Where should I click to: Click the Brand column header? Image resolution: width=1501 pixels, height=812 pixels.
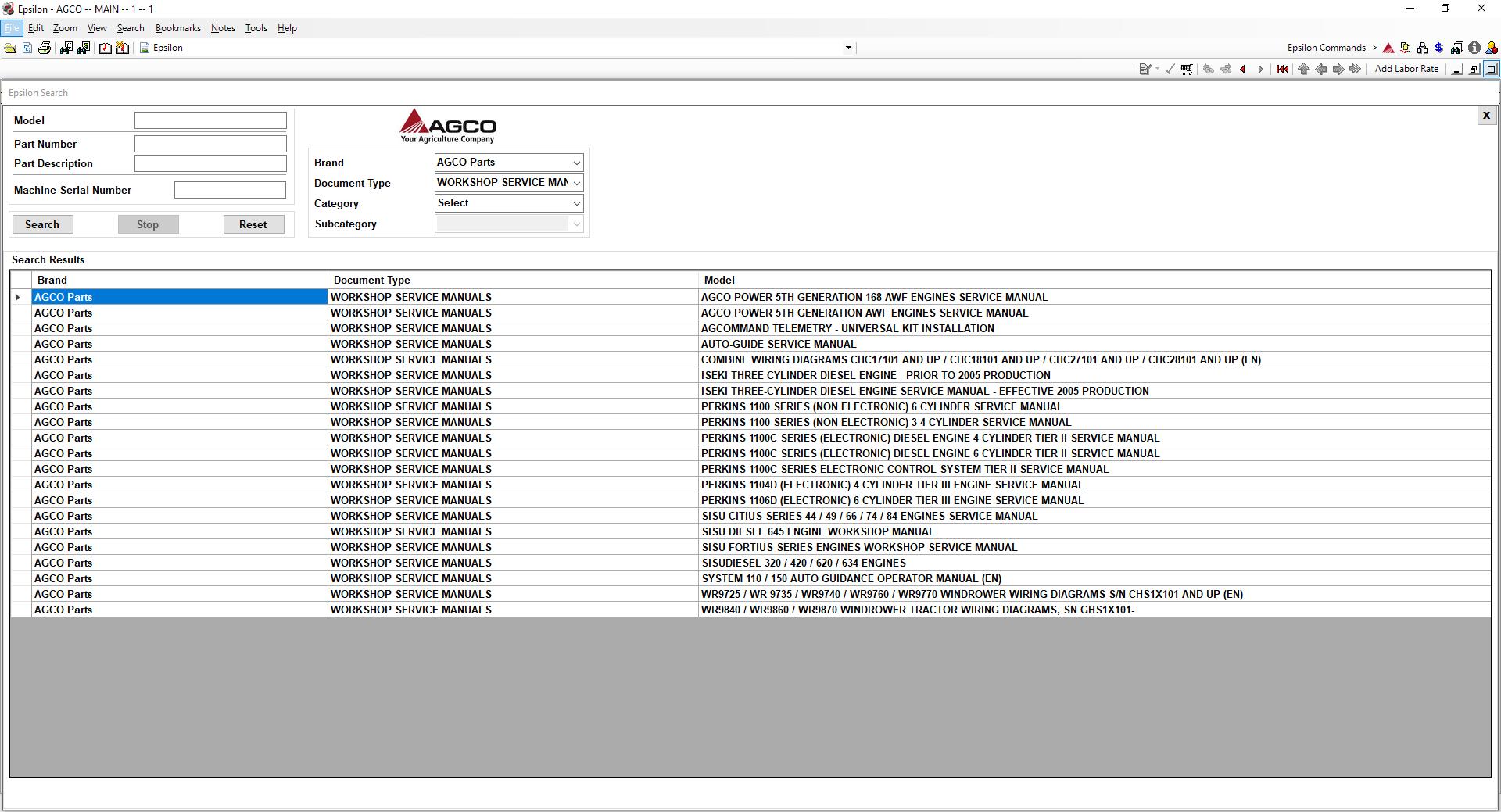tap(180, 280)
